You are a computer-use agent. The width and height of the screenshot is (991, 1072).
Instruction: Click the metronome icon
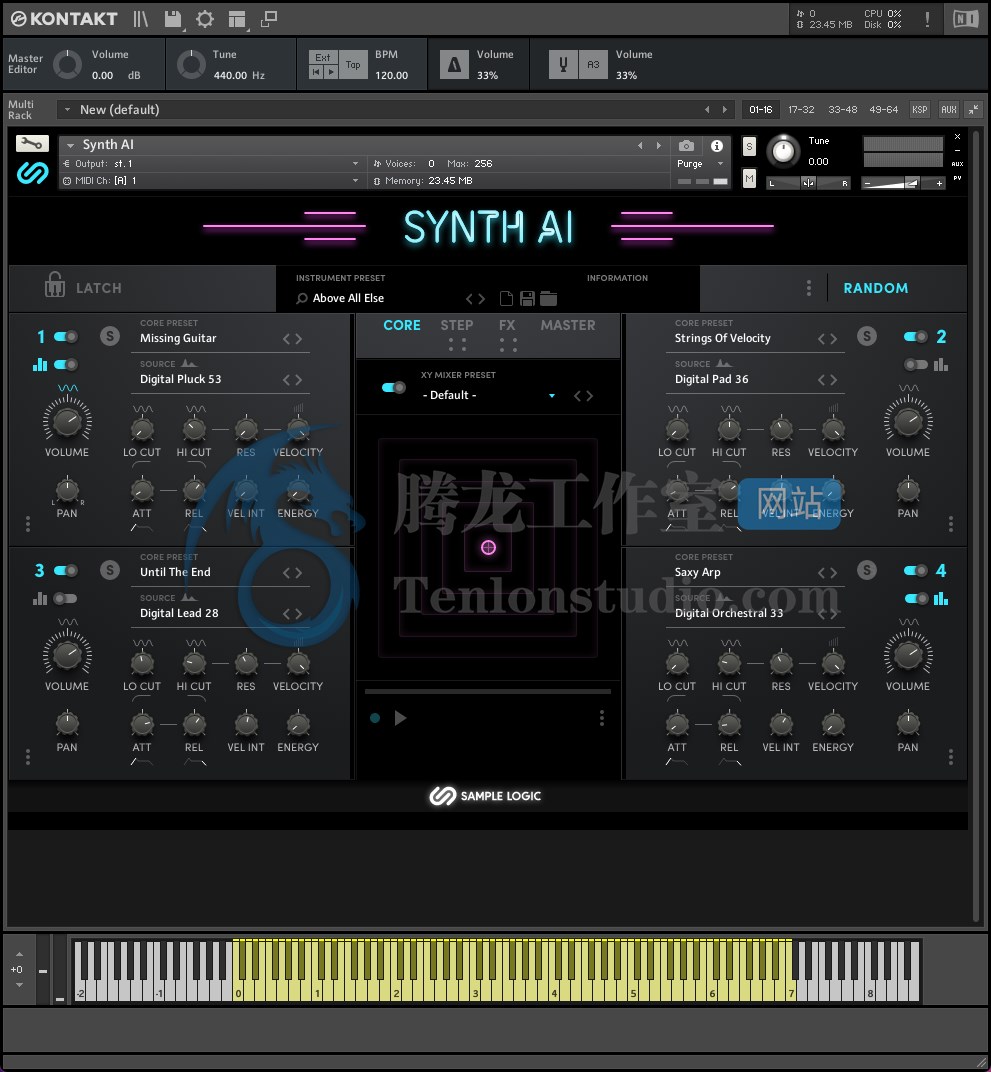(454, 65)
